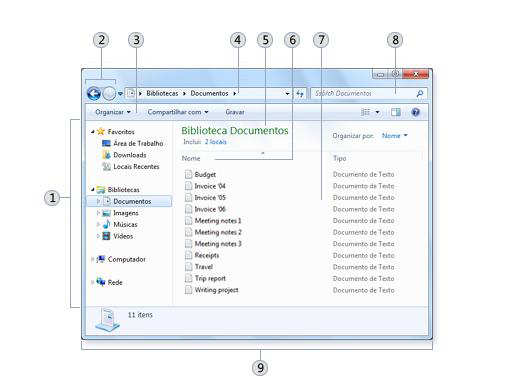The height and width of the screenshot is (385, 528).
Task: Expand the Rede node
Action: pos(93,282)
